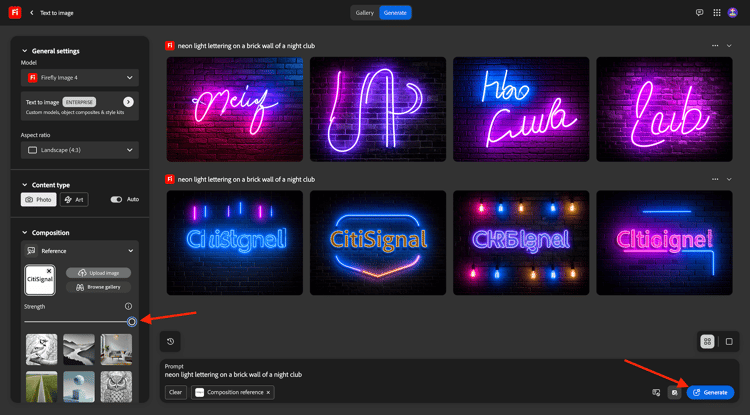This screenshot has width=750, height=415.
Task: Open the pink 'Cltioignel' neon result image
Action: coord(664,243)
